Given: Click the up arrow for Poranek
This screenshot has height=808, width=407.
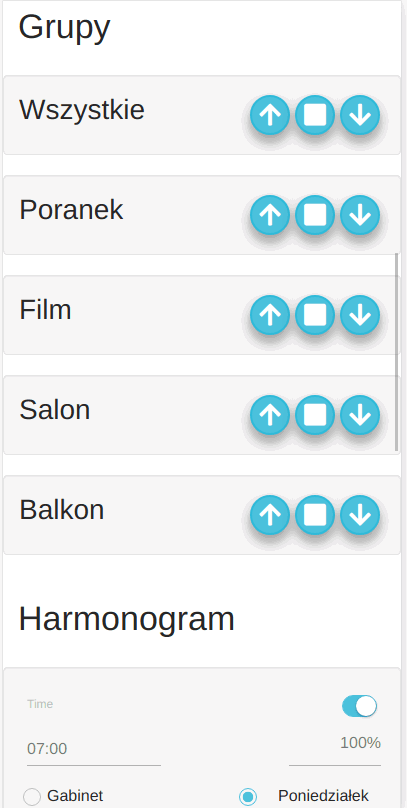Looking at the screenshot, I should pyautogui.click(x=270, y=215).
